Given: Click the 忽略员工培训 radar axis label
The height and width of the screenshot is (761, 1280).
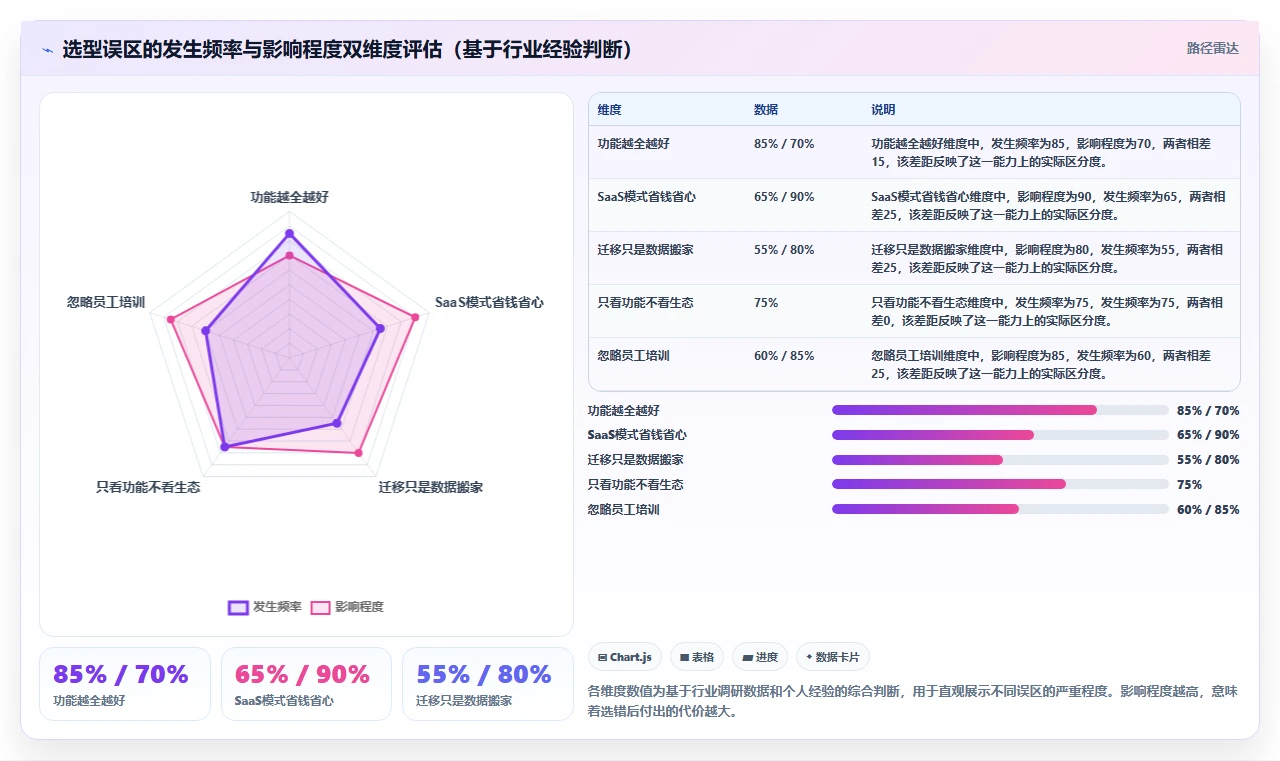Looking at the screenshot, I should [106, 301].
